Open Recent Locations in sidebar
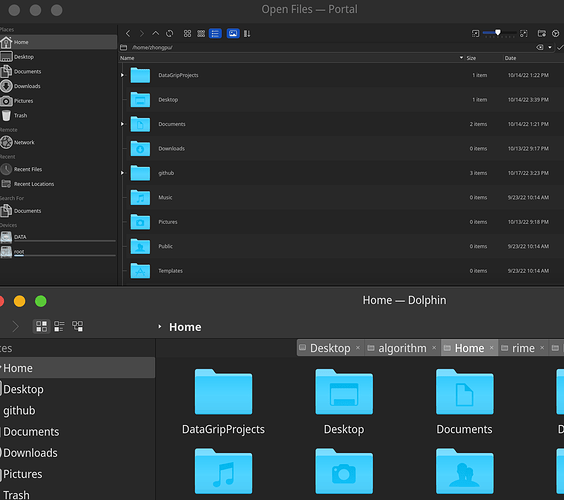Image resolution: width=564 pixels, height=500 pixels. tap(58, 184)
